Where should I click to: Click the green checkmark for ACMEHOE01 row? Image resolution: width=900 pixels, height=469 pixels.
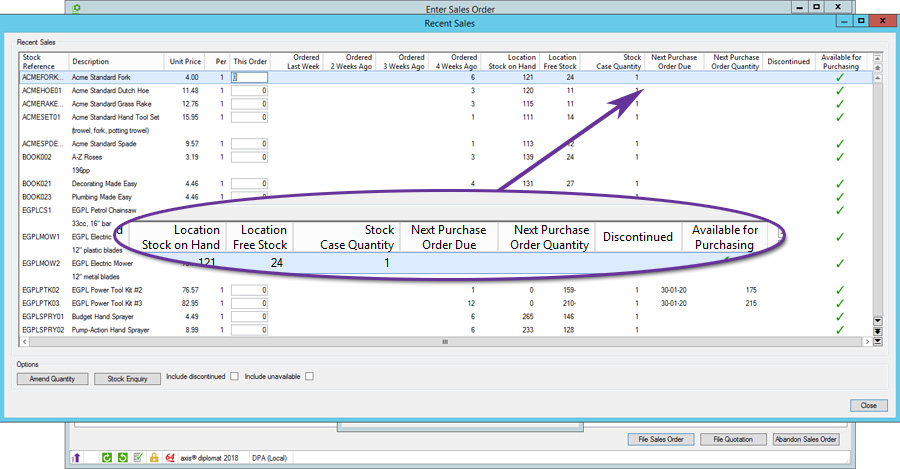point(840,91)
